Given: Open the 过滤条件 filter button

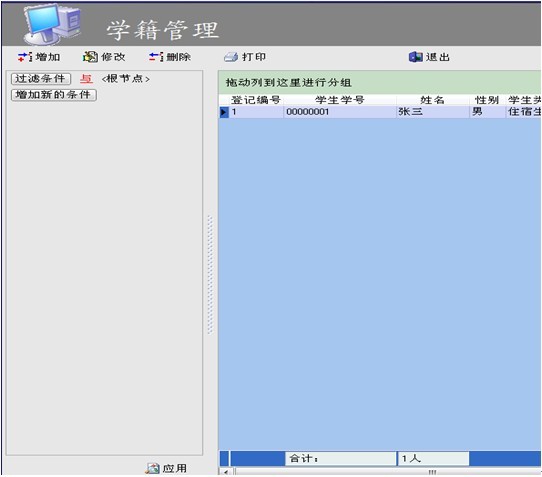Looking at the screenshot, I should 41,79.
